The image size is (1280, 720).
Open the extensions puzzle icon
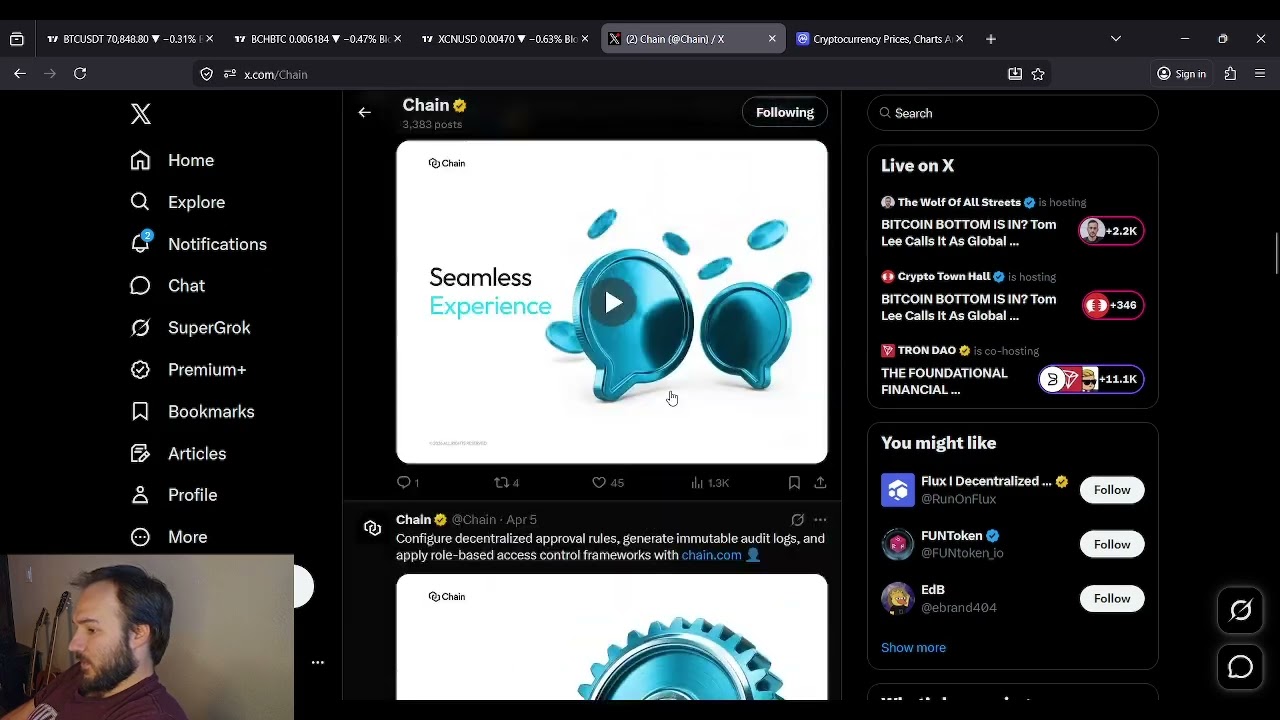1230,74
